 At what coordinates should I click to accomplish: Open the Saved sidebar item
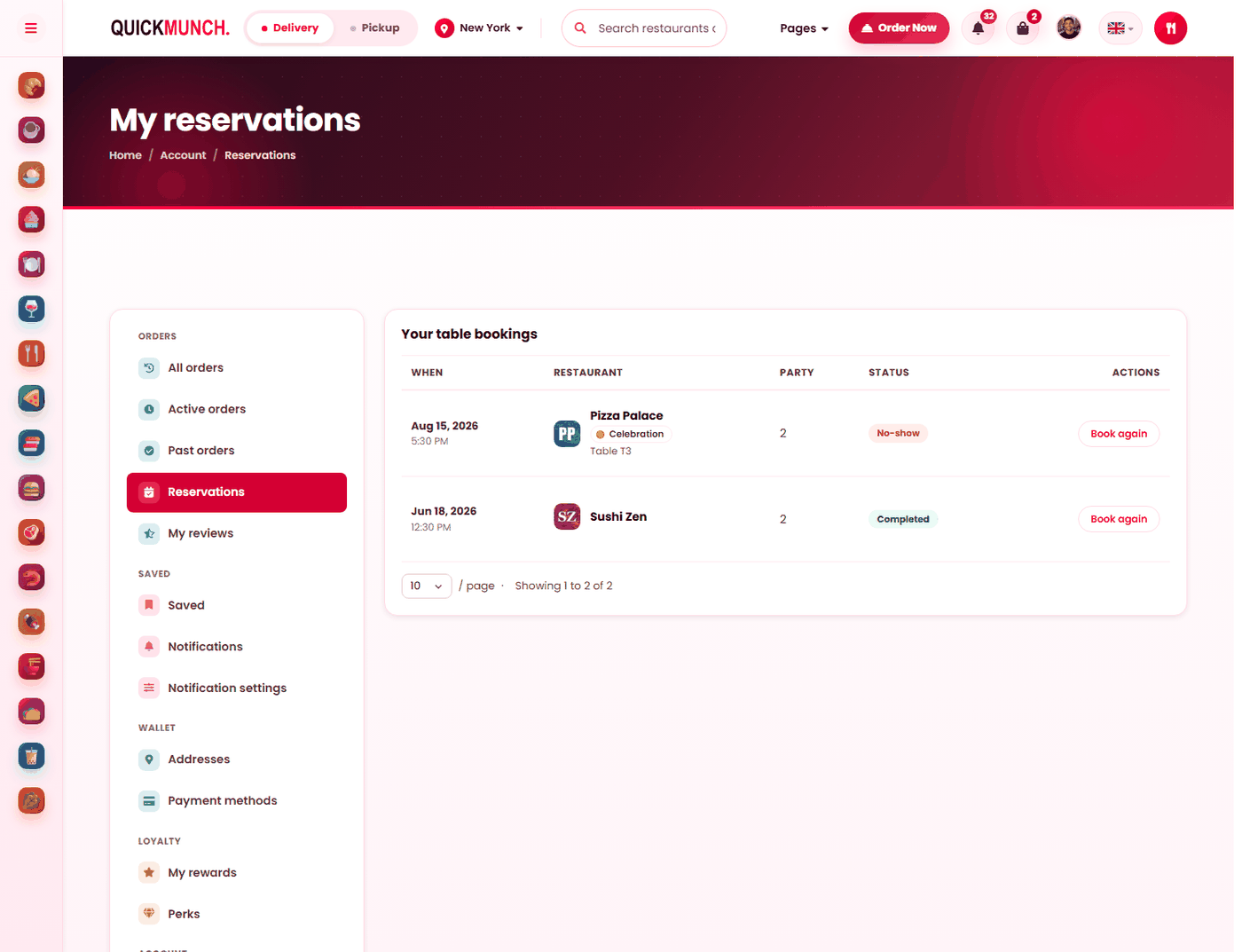(x=237, y=605)
